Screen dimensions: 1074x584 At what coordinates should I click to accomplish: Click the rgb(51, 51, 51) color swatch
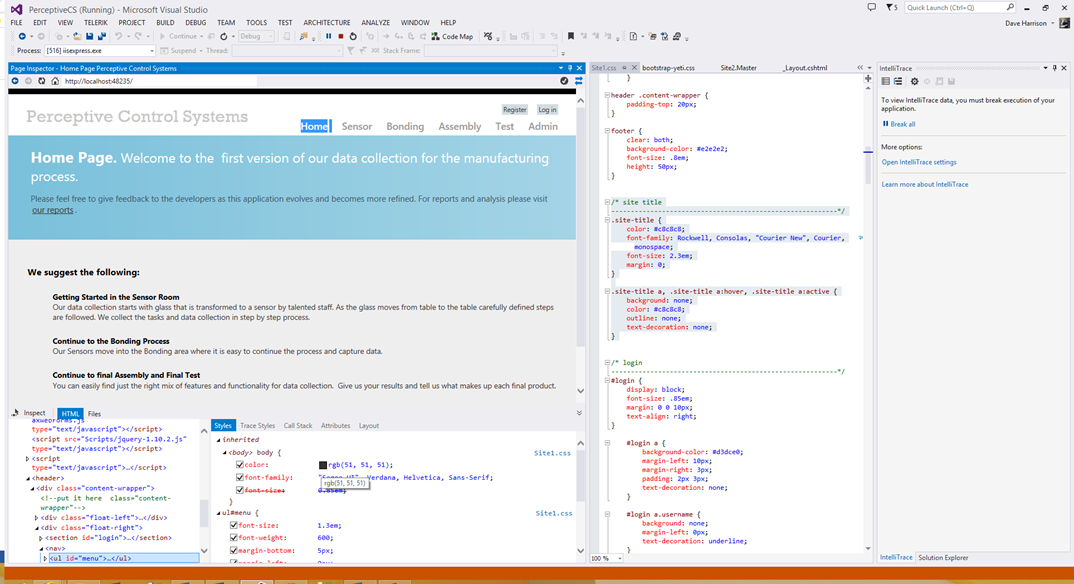(322, 465)
